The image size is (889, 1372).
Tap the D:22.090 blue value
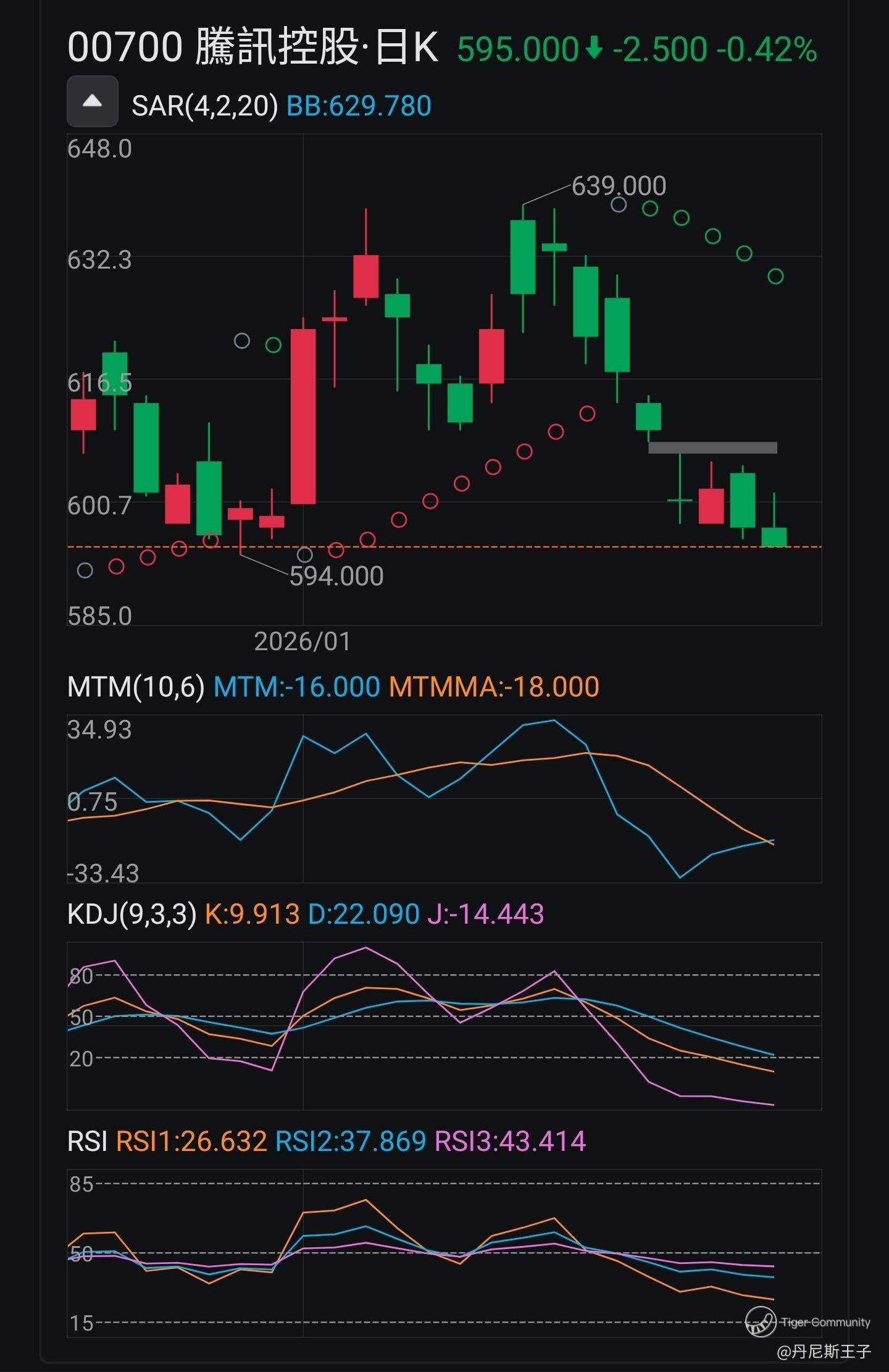[x=363, y=913]
